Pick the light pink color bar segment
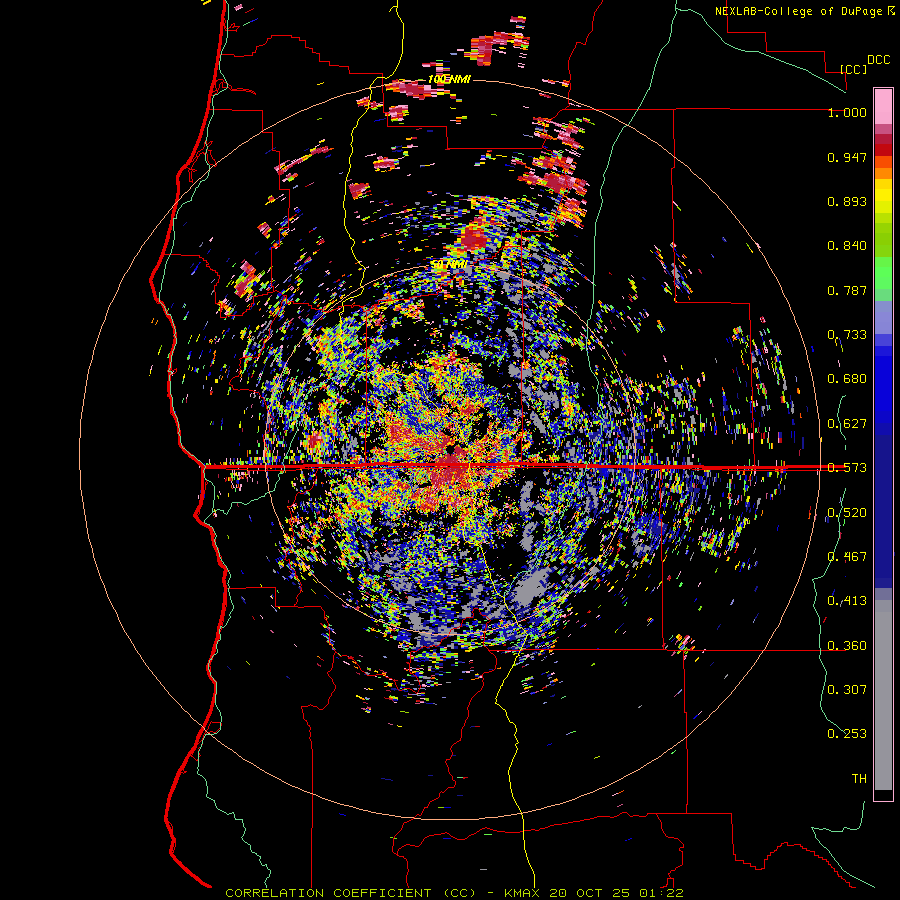Screen dimensions: 900x900 coord(883,106)
